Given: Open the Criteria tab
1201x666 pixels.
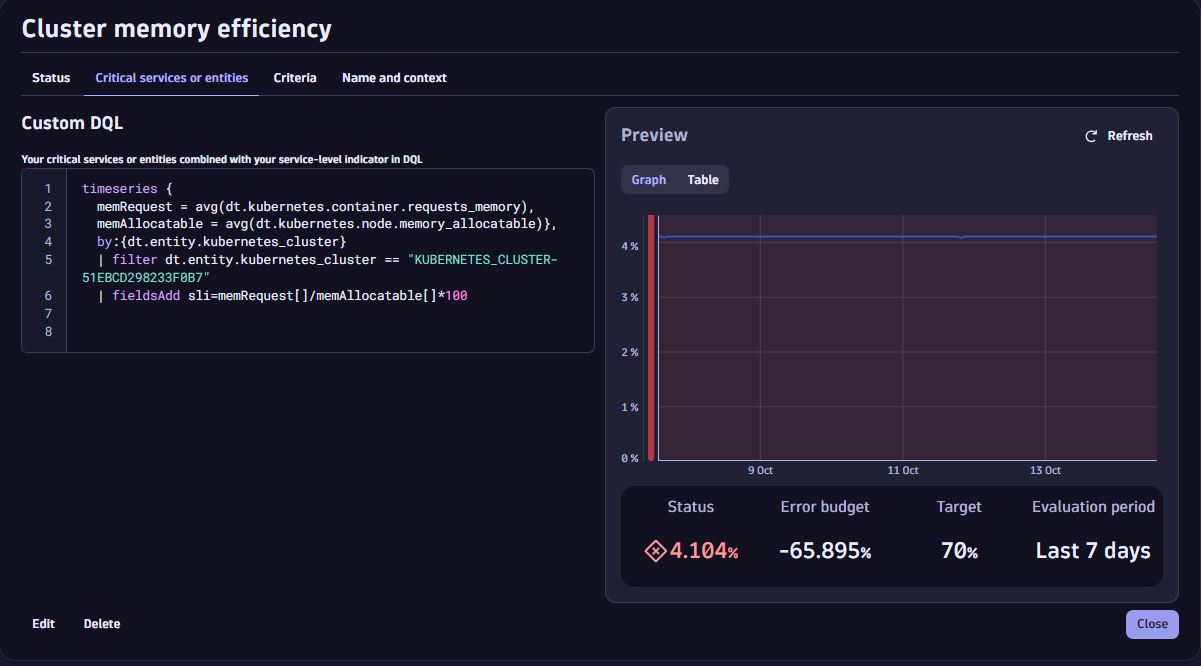Looking at the screenshot, I should [295, 77].
